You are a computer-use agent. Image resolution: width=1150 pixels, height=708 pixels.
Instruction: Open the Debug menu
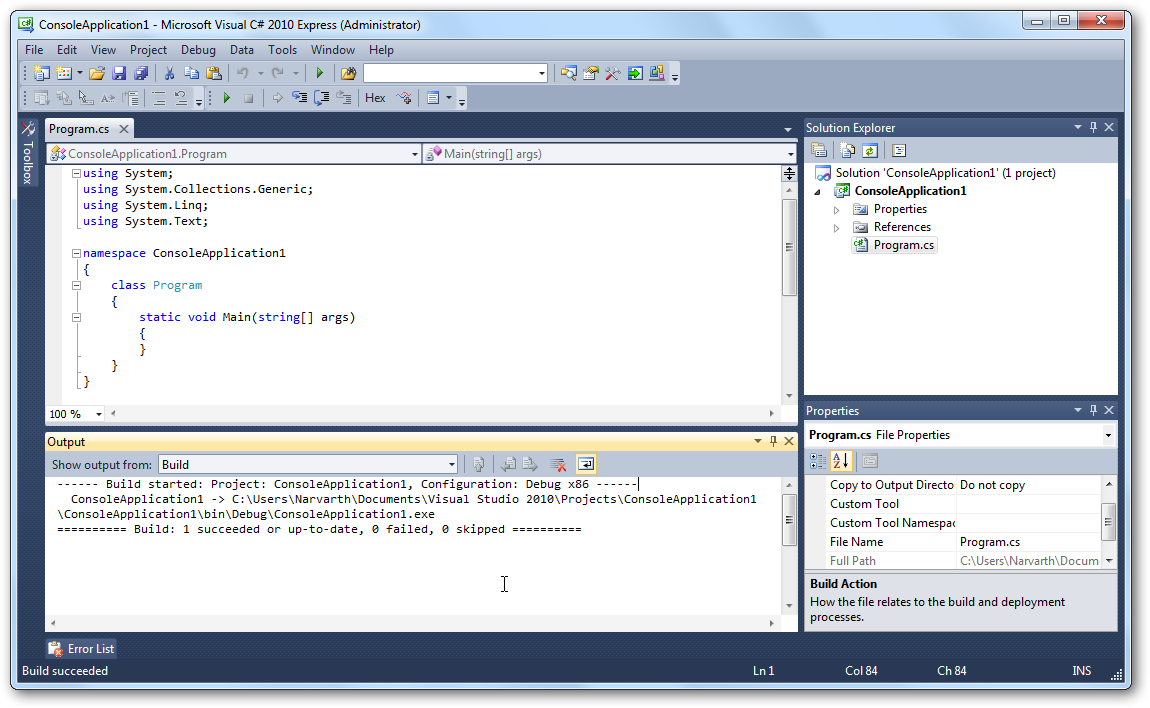click(x=198, y=50)
